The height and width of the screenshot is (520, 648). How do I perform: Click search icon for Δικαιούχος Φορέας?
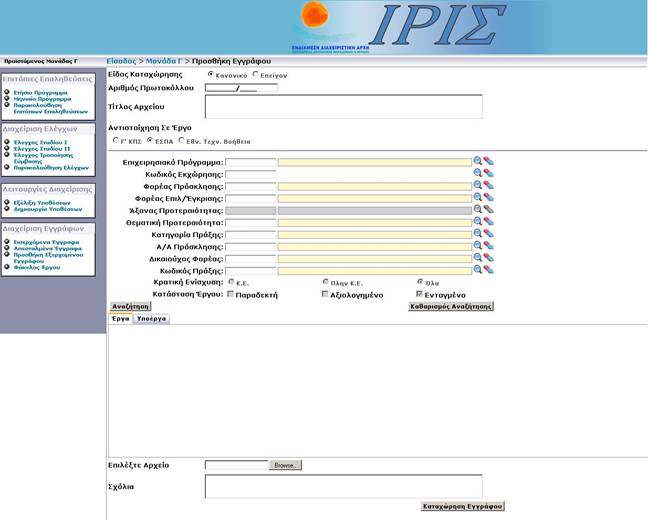click(x=478, y=258)
